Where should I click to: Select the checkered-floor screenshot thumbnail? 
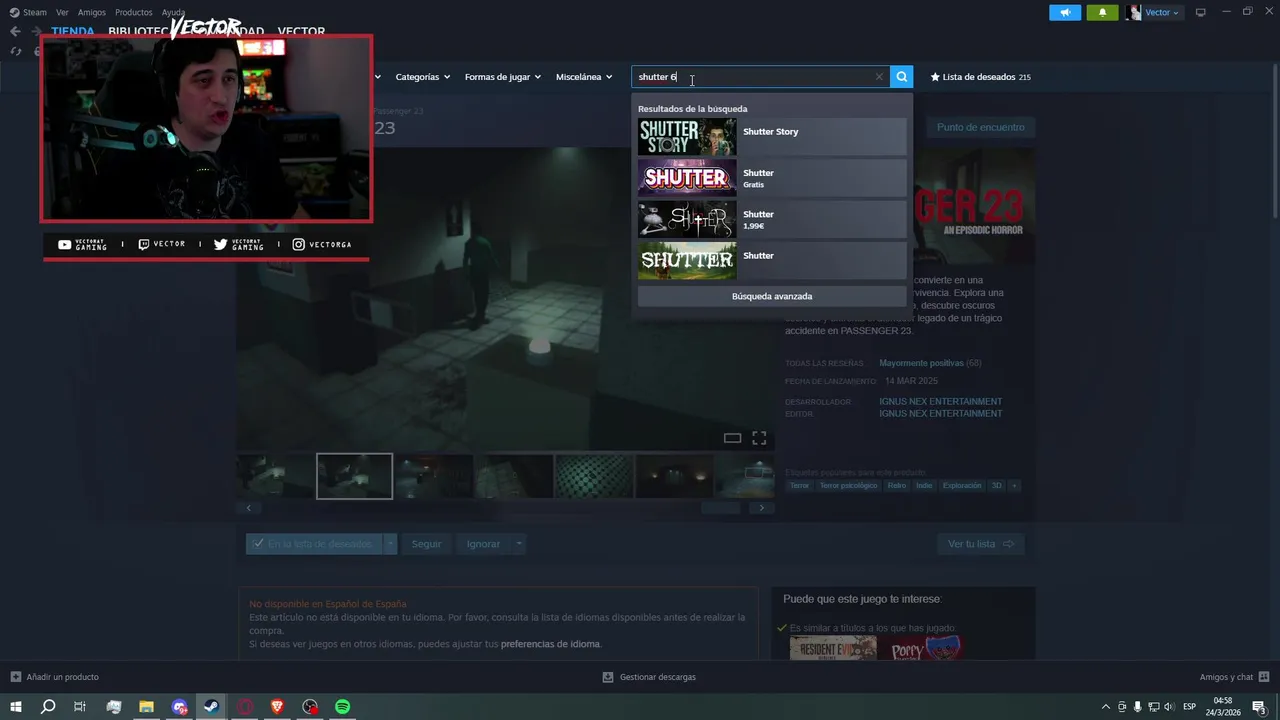594,476
